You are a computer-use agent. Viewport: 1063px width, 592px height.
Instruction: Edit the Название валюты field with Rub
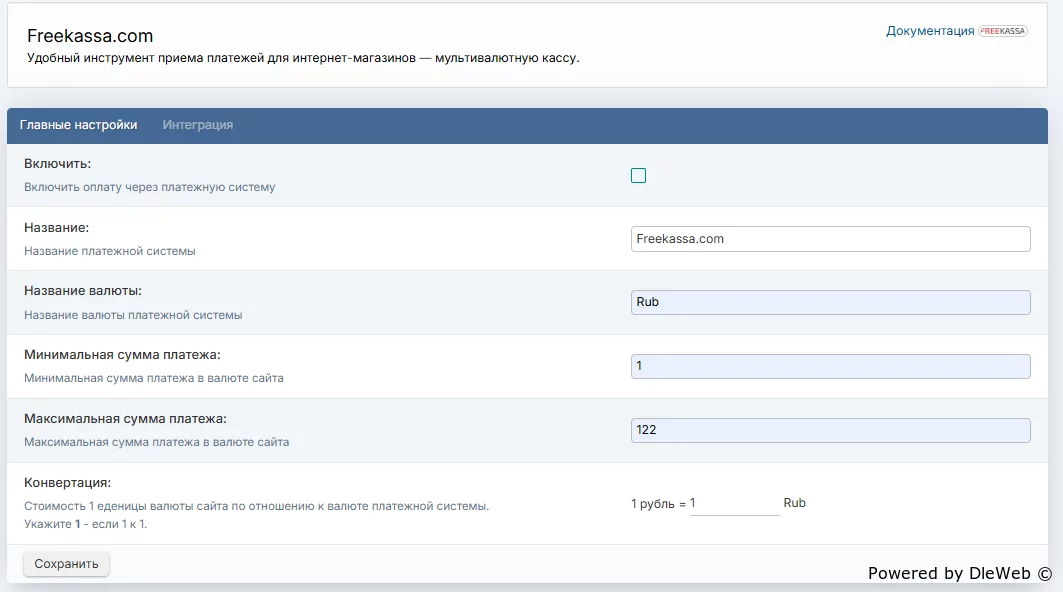[830, 302]
